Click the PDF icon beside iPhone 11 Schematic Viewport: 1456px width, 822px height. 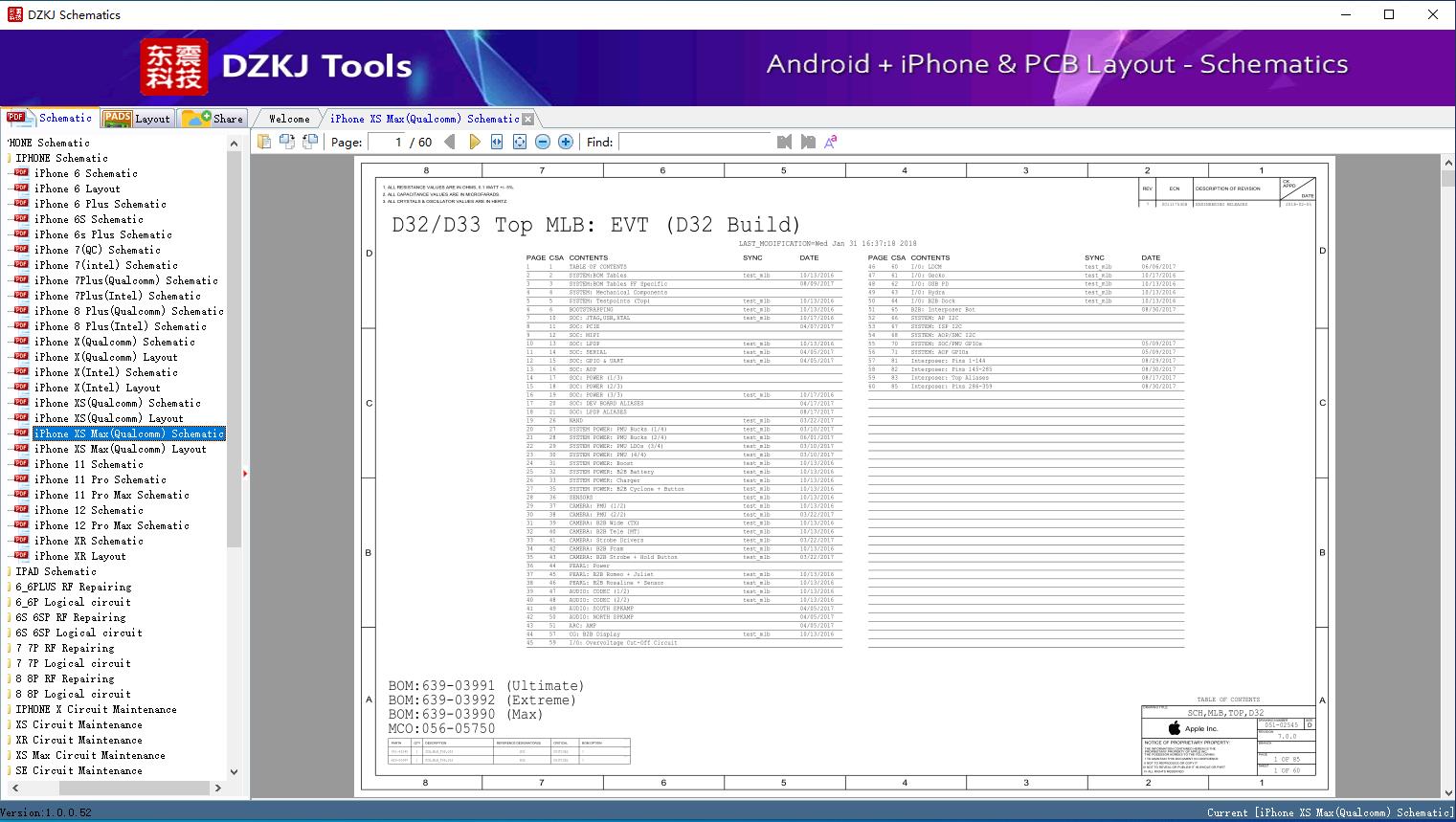pyautogui.click(x=21, y=464)
